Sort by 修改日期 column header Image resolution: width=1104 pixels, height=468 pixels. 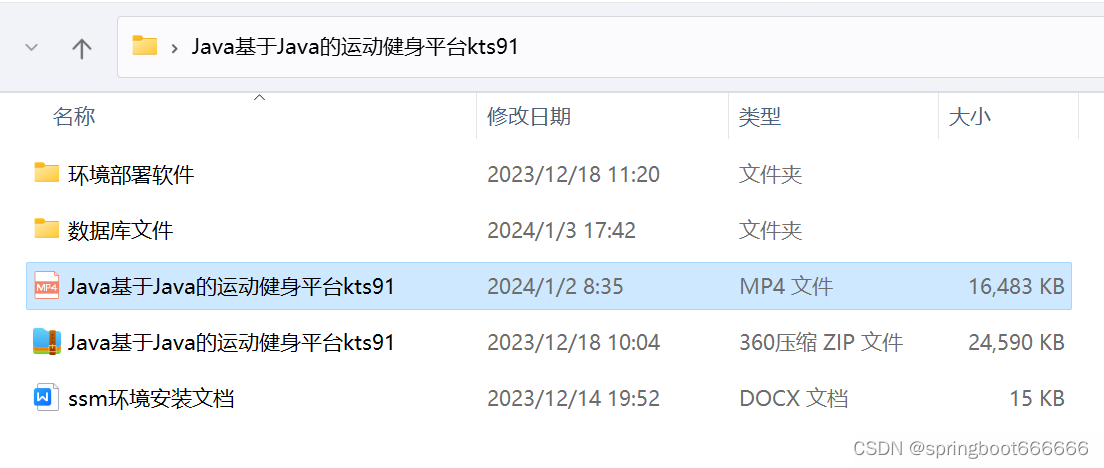tap(529, 116)
